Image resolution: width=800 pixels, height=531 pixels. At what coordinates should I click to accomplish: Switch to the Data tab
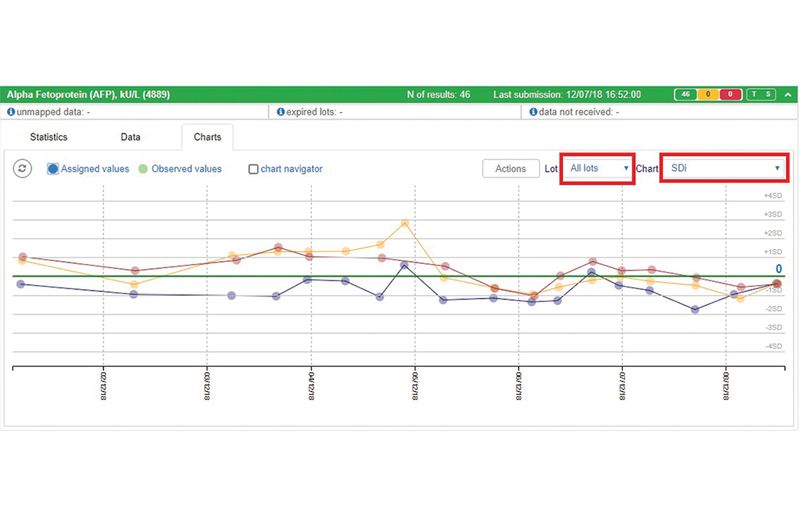pyautogui.click(x=130, y=136)
